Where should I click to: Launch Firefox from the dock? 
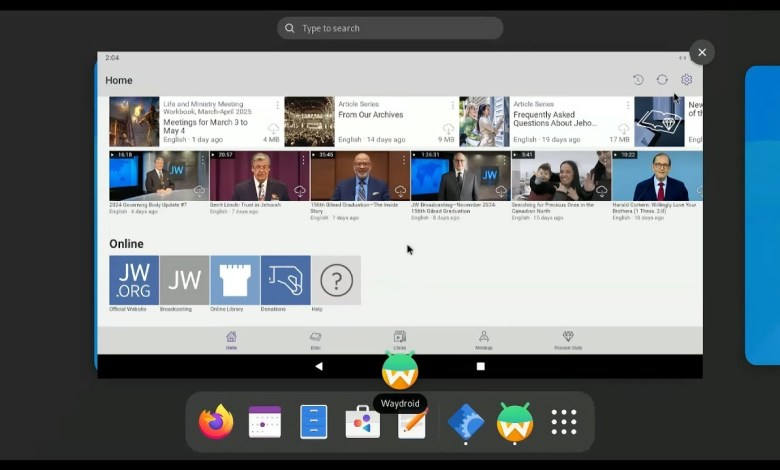point(215,422)
